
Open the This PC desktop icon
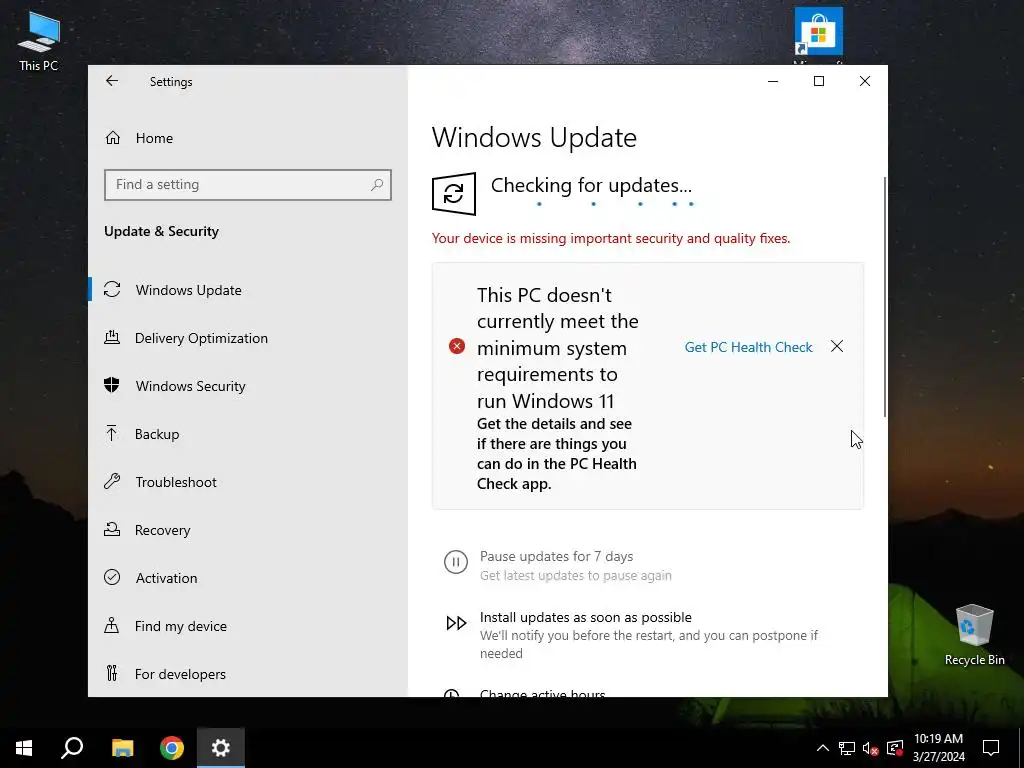pos(39,41)
